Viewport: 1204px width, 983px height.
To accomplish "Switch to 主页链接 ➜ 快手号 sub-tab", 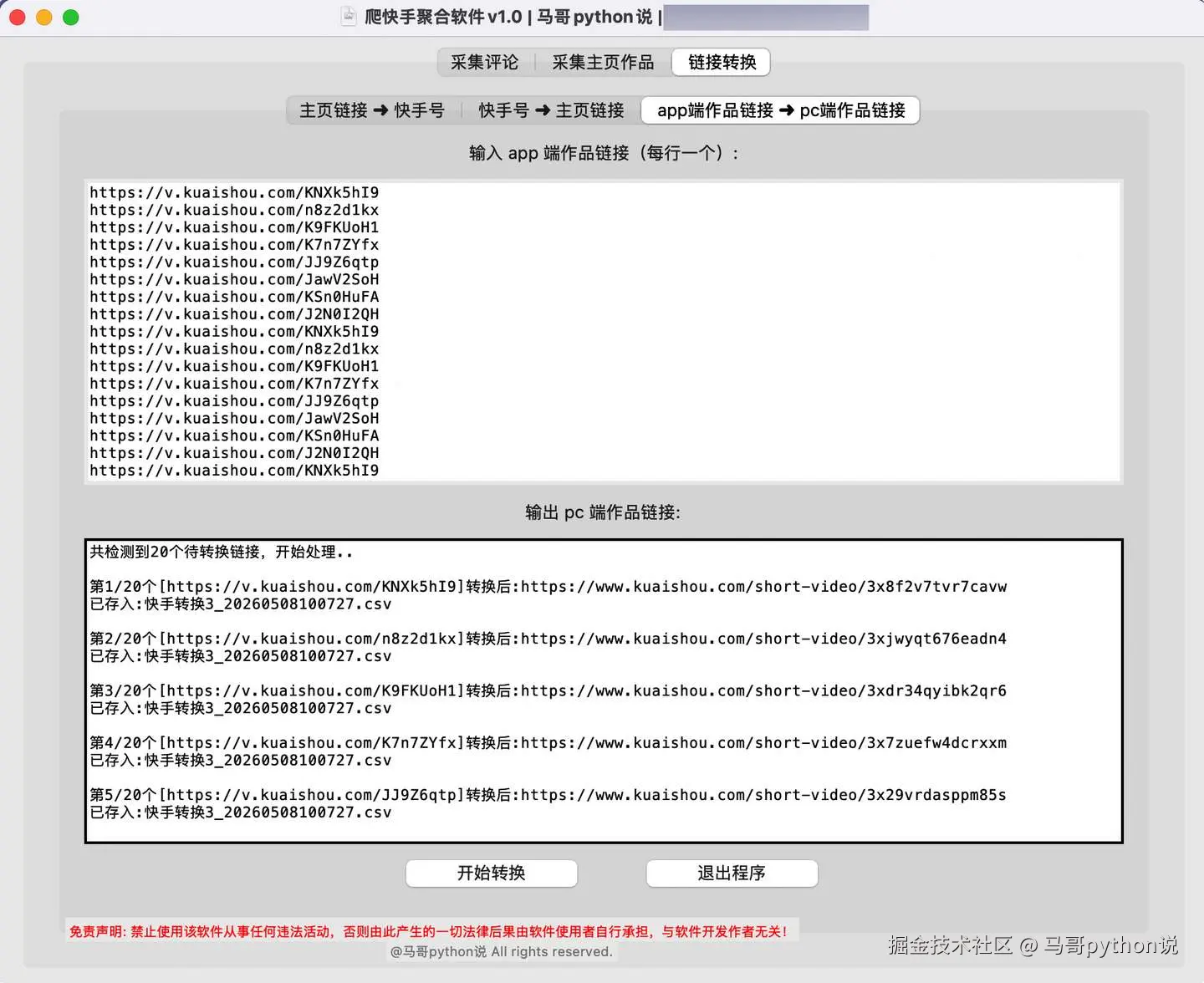I will (x=372, y=110).
